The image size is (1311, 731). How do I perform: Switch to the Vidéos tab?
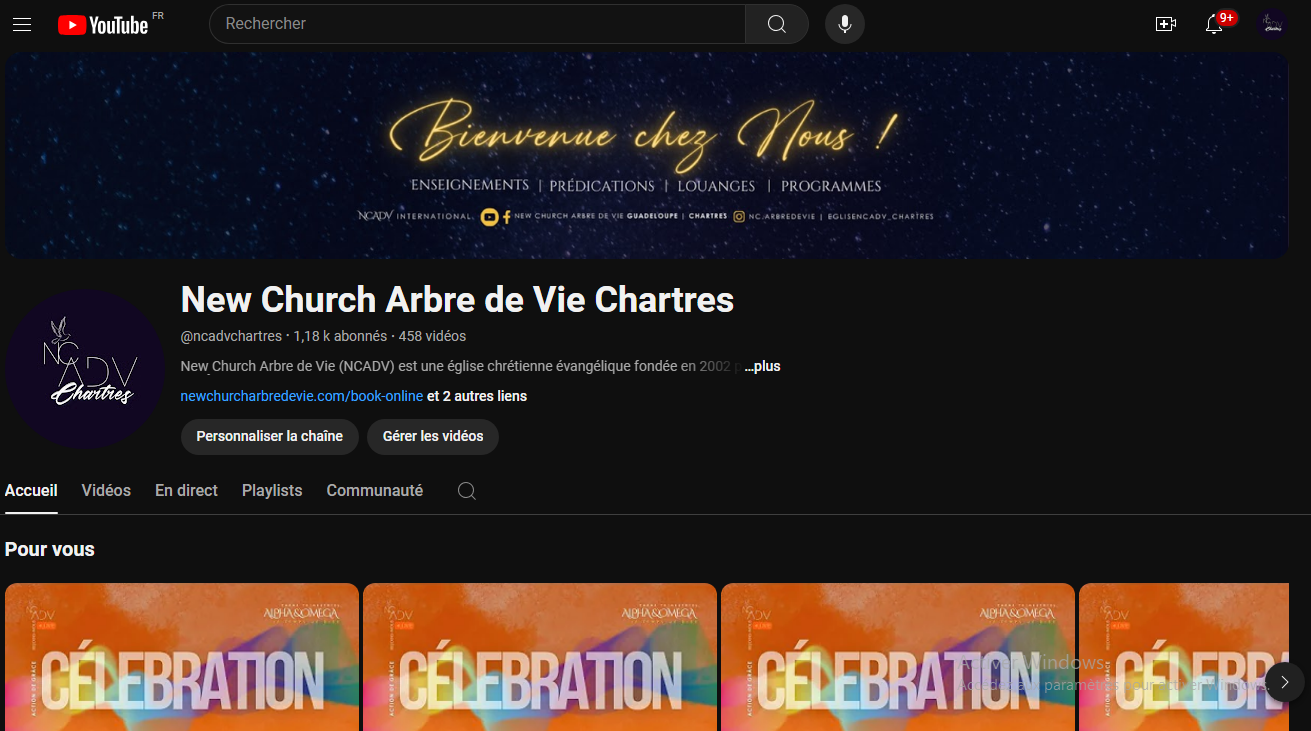106,491
